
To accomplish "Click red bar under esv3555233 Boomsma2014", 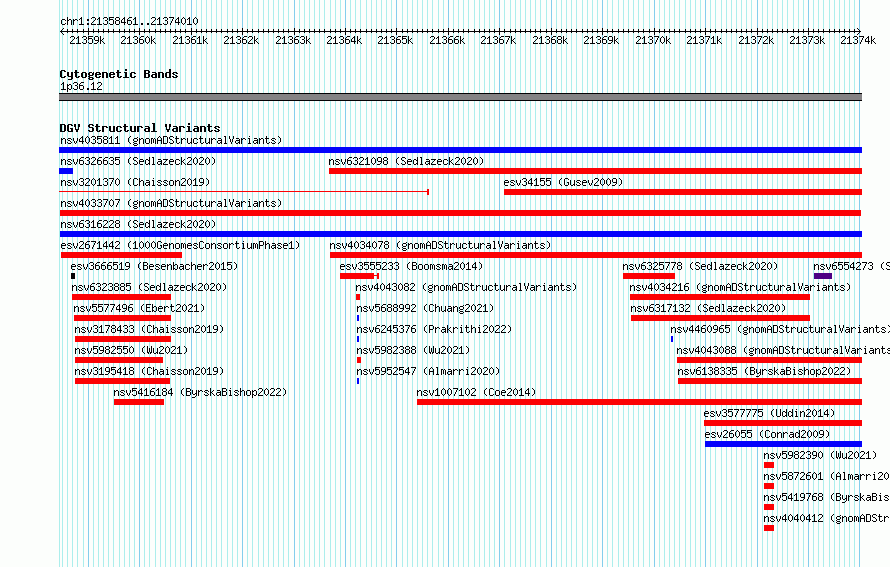I will tap(359, 276).
